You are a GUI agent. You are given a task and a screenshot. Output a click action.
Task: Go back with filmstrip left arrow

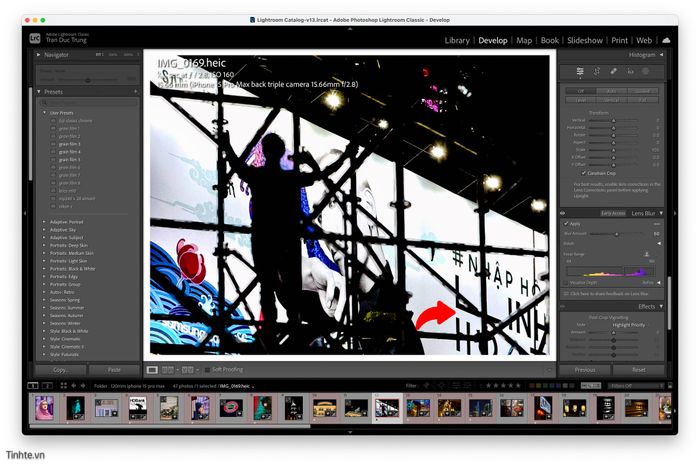pyautogui.click(x=74, y=385)
